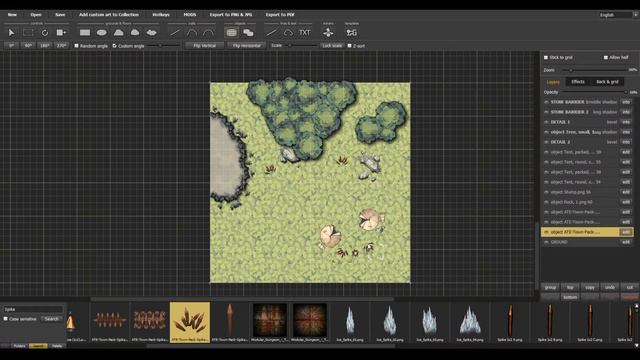Select the first Ice_Spike asset thumbnail
Image resolution: width=640 pixels, height=360 pixels.
pyautogui.click(x=350, y=322)
